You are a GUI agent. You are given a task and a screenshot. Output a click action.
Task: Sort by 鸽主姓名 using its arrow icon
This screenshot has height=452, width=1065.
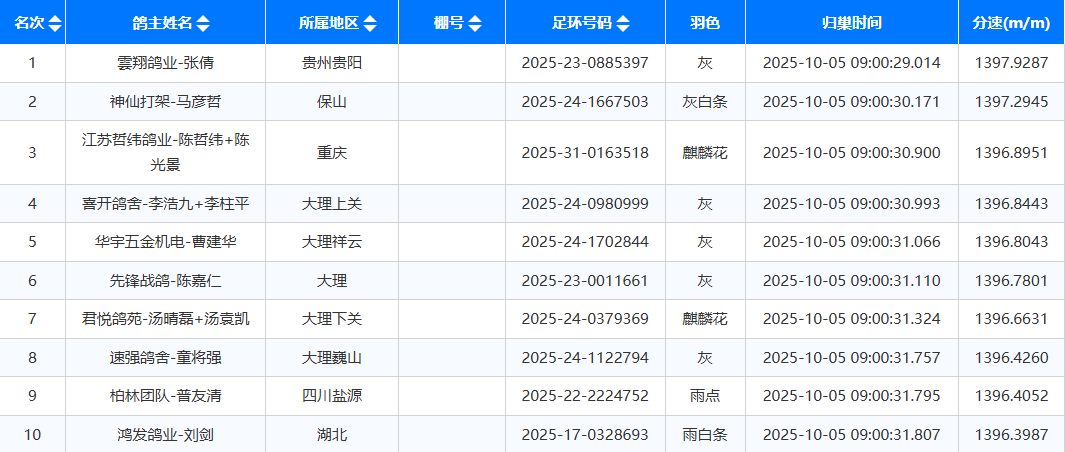point(203,23)
